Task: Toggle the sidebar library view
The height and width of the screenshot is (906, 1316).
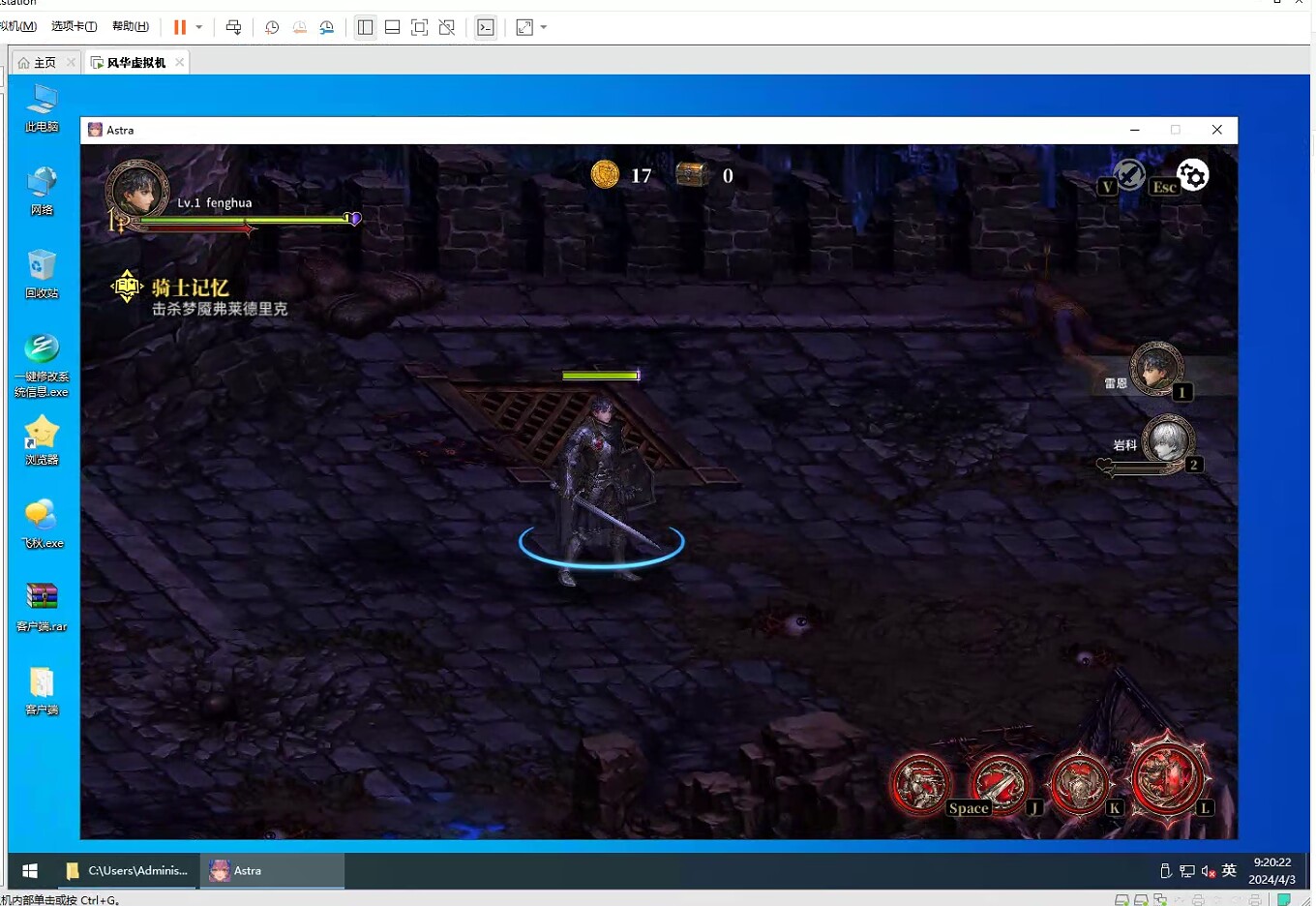Action: click(365, 27)
